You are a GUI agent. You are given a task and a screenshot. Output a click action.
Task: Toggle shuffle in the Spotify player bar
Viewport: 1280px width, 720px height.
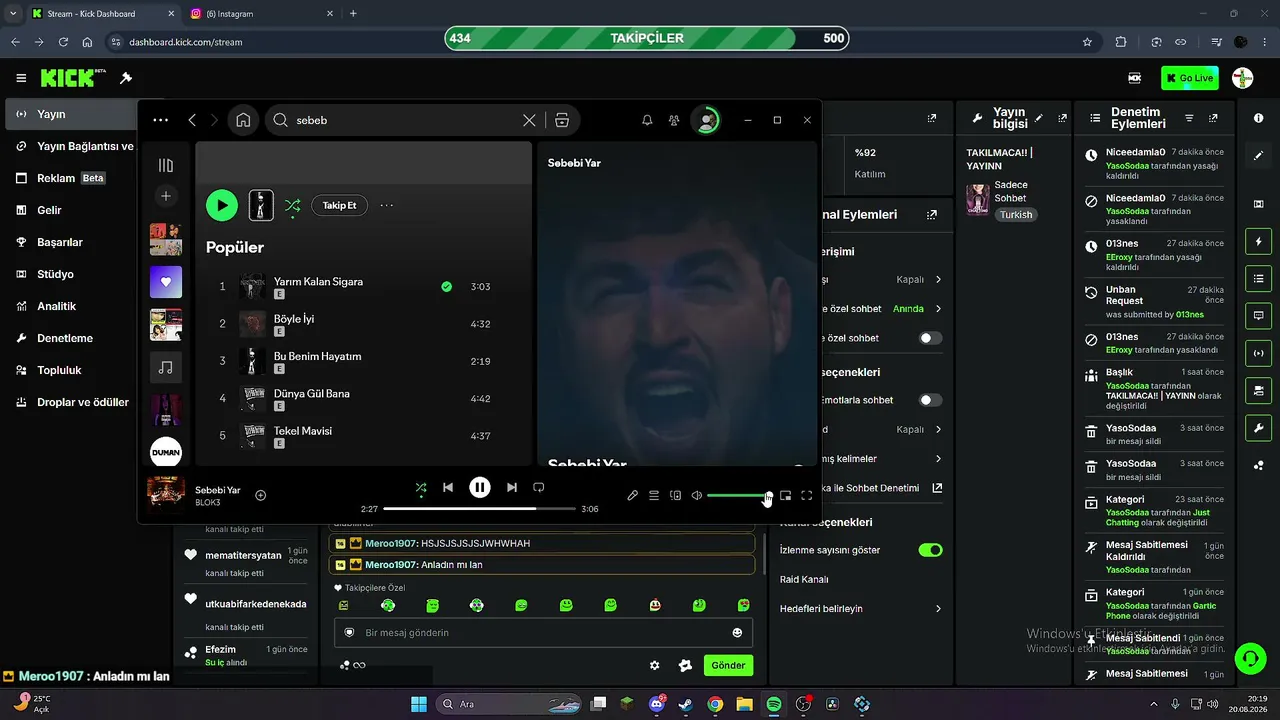[x=421, y=487]
